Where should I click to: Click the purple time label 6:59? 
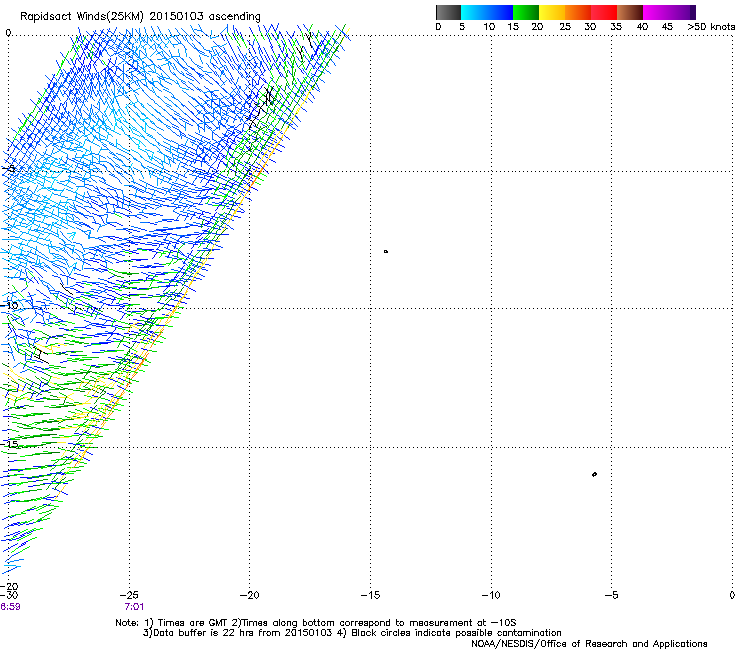(10, 607)
